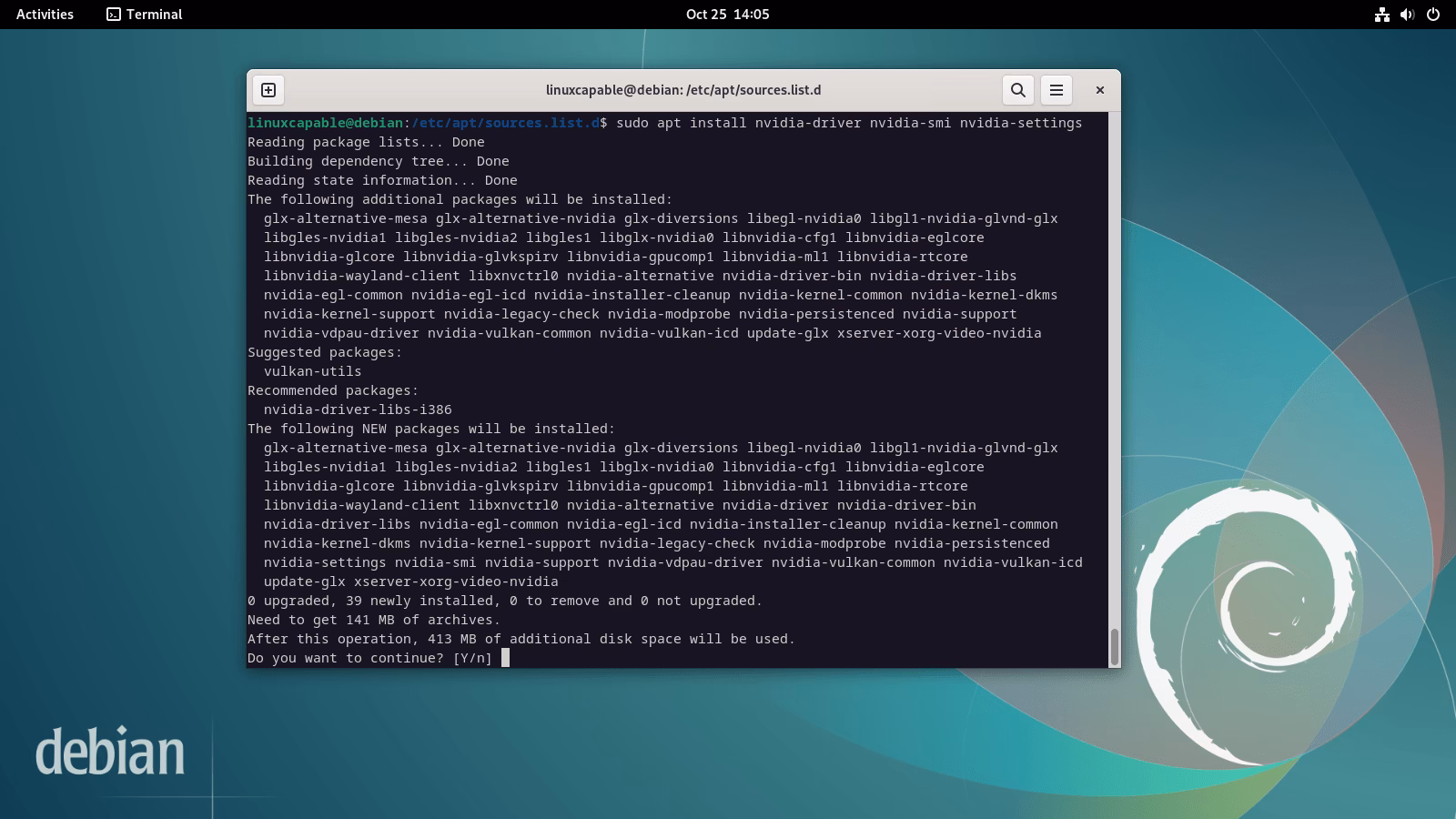
Task: Click the 'Reading state information... Done' line
Action: point(382,180)
